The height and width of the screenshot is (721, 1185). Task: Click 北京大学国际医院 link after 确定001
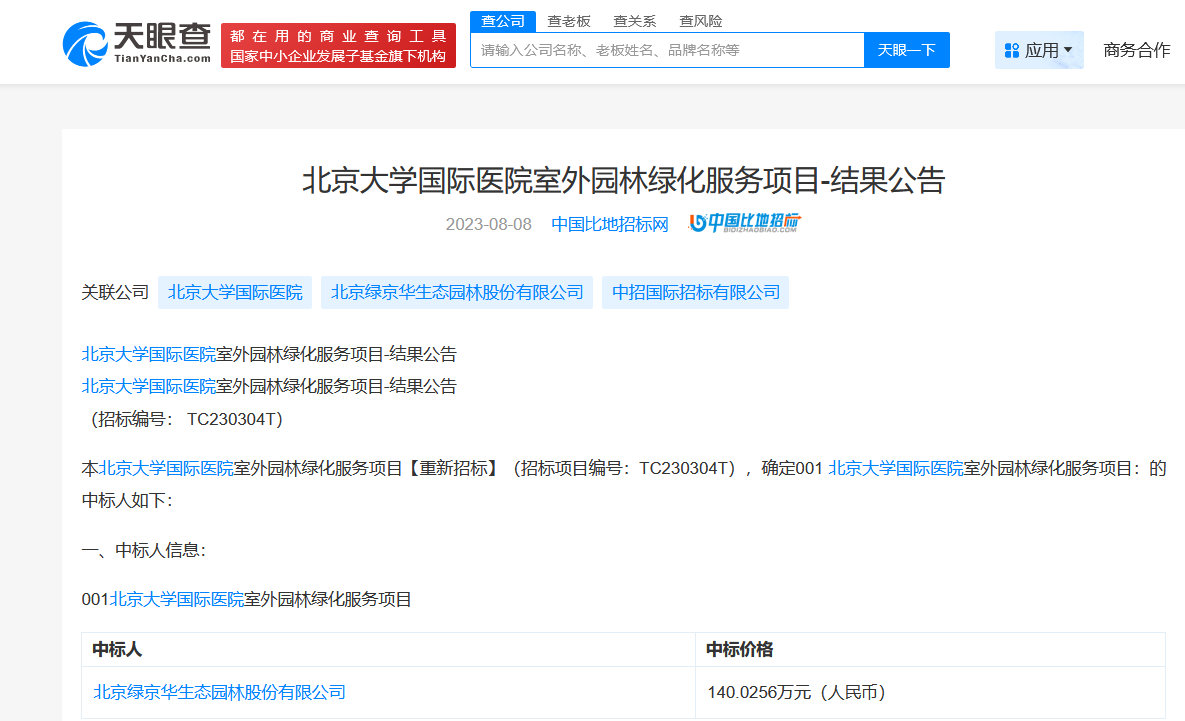point(896,469)
